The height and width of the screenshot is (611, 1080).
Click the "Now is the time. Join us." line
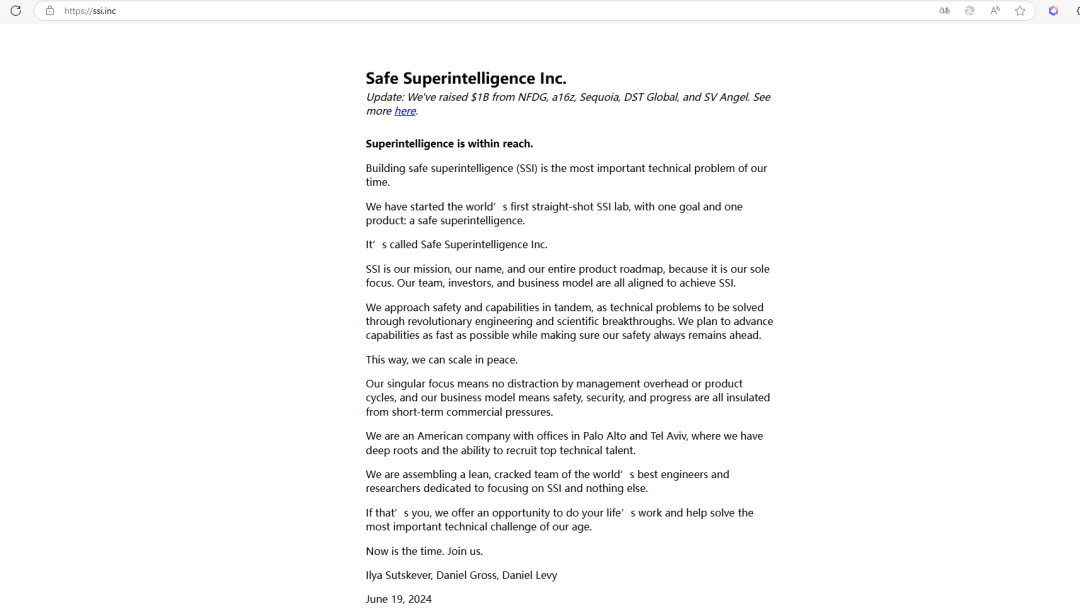pyautogui.click(x=424, y=551)
